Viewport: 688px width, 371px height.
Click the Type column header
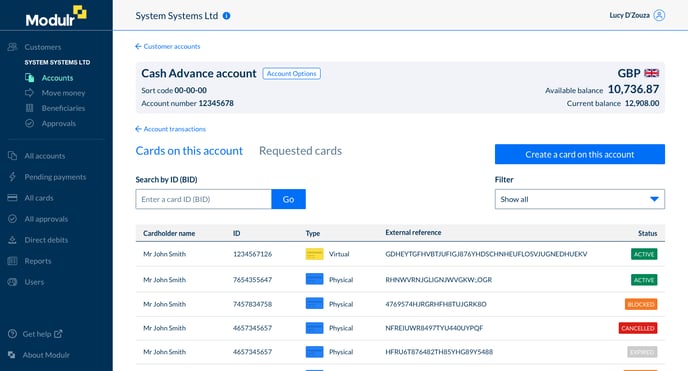[x=313, y=233]
